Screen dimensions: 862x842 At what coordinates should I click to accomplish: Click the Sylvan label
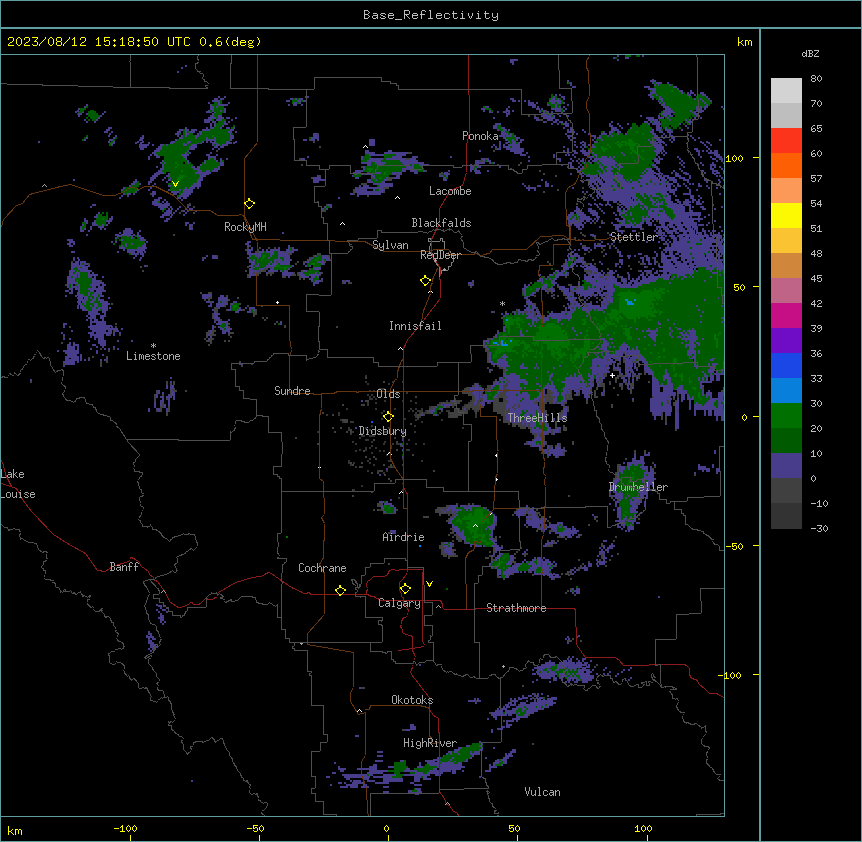coord(390,245)
